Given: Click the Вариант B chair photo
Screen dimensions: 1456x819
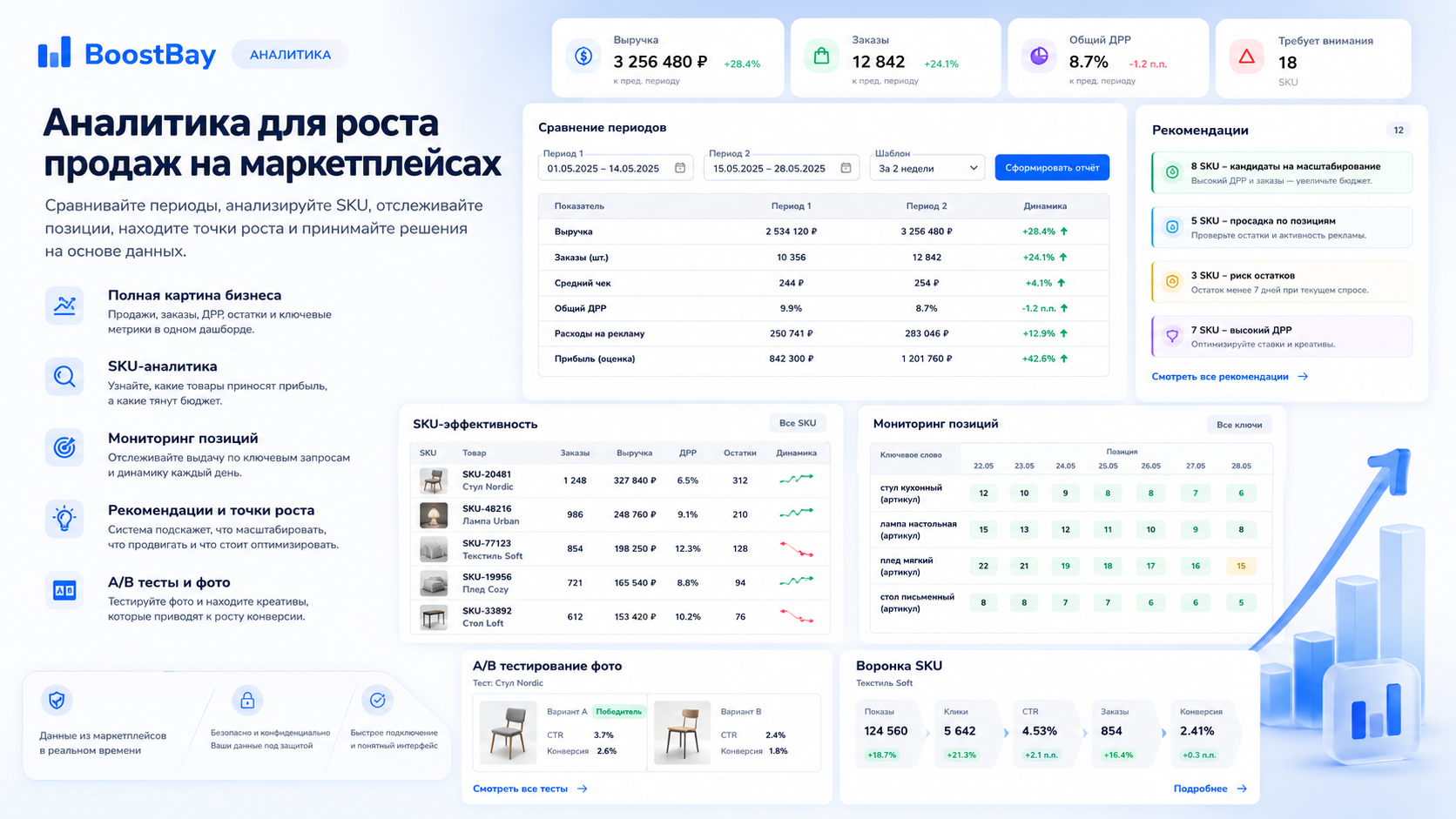Looking at the screenshot, I should 682,733.
